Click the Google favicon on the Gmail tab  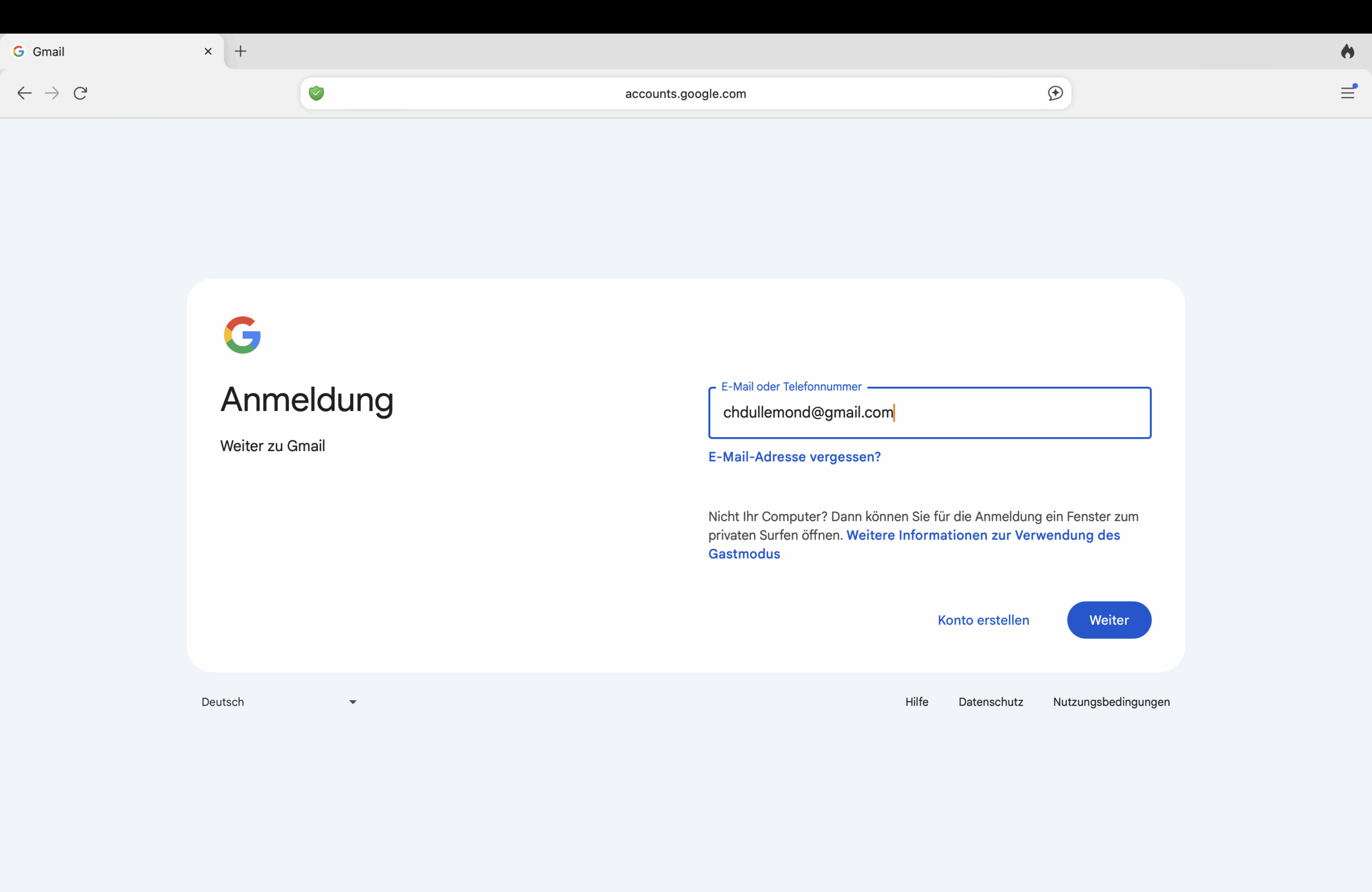(x=18, y=51)
